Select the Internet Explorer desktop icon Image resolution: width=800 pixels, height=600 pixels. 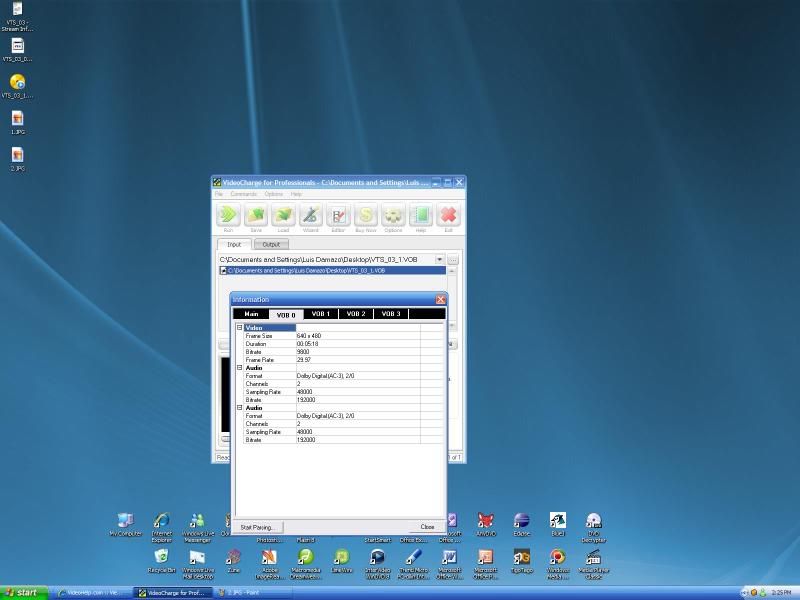162,527
